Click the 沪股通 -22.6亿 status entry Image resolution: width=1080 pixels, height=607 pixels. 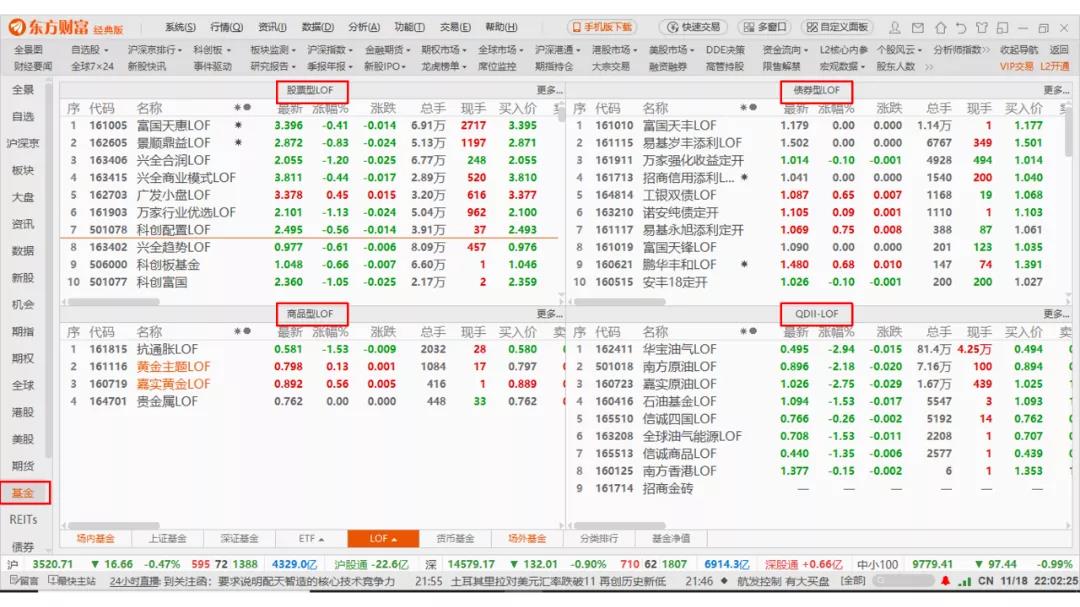pos(371,564)
